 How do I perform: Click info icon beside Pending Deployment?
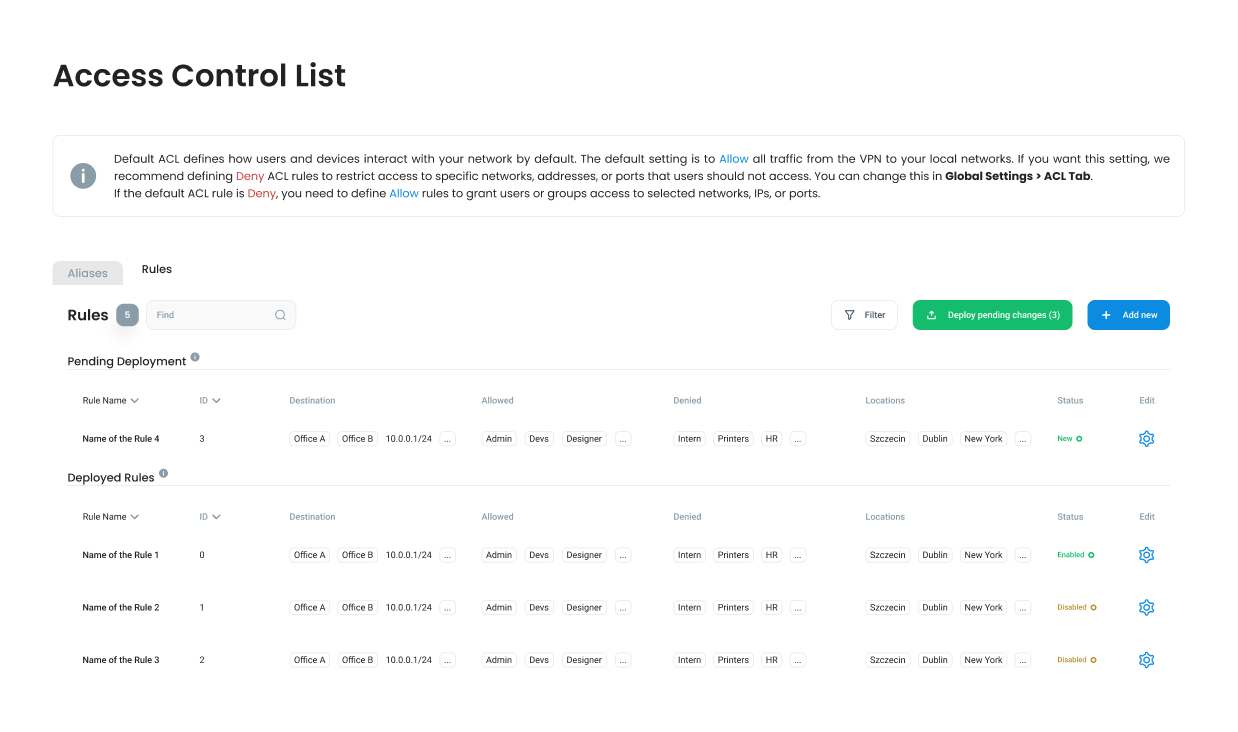[x=195, y=357]
